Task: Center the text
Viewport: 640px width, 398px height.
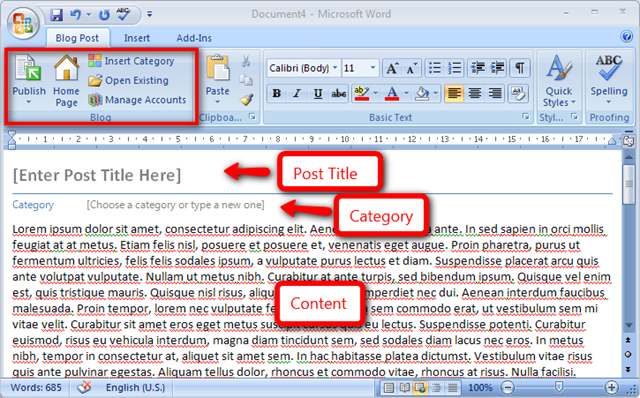Action: coord(475,93)
